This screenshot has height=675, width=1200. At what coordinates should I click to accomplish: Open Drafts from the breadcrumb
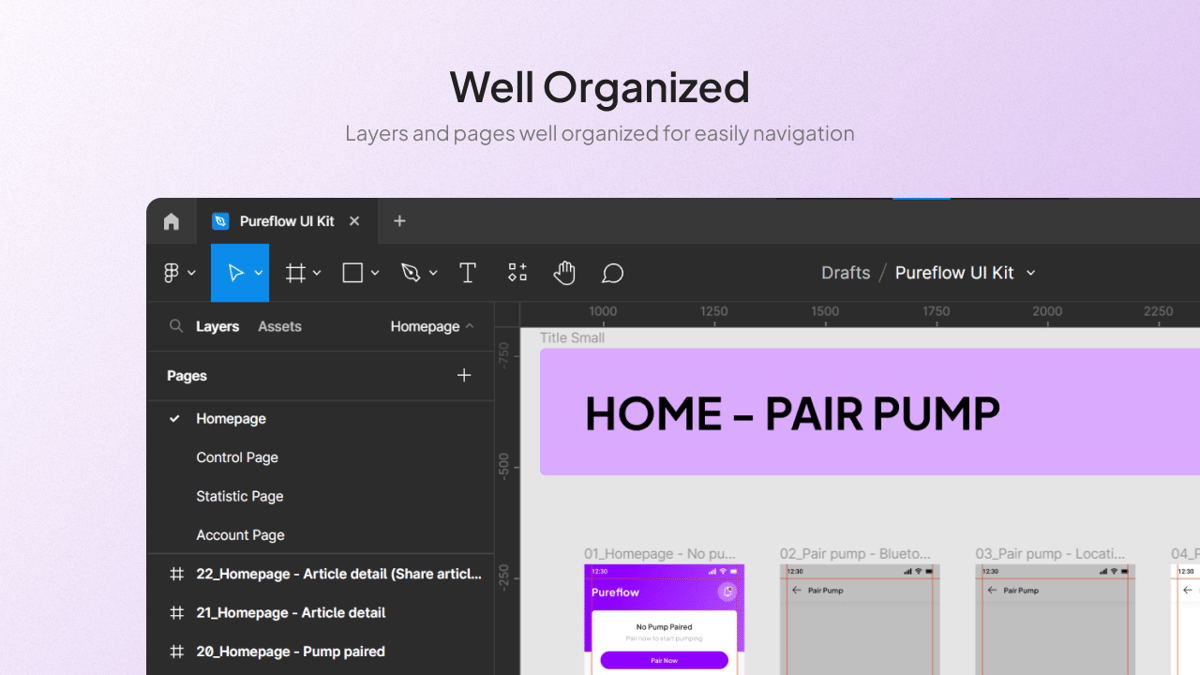(845, 272)
